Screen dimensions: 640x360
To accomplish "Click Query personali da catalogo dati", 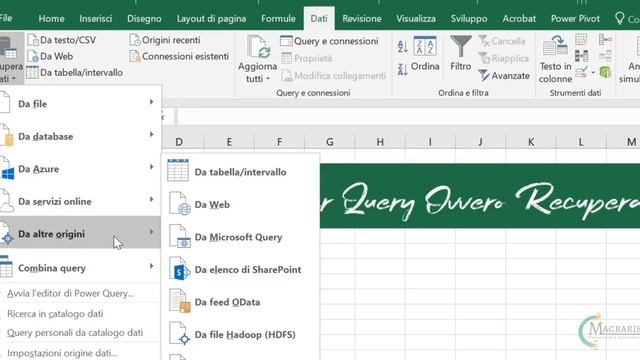I will 75,333.
